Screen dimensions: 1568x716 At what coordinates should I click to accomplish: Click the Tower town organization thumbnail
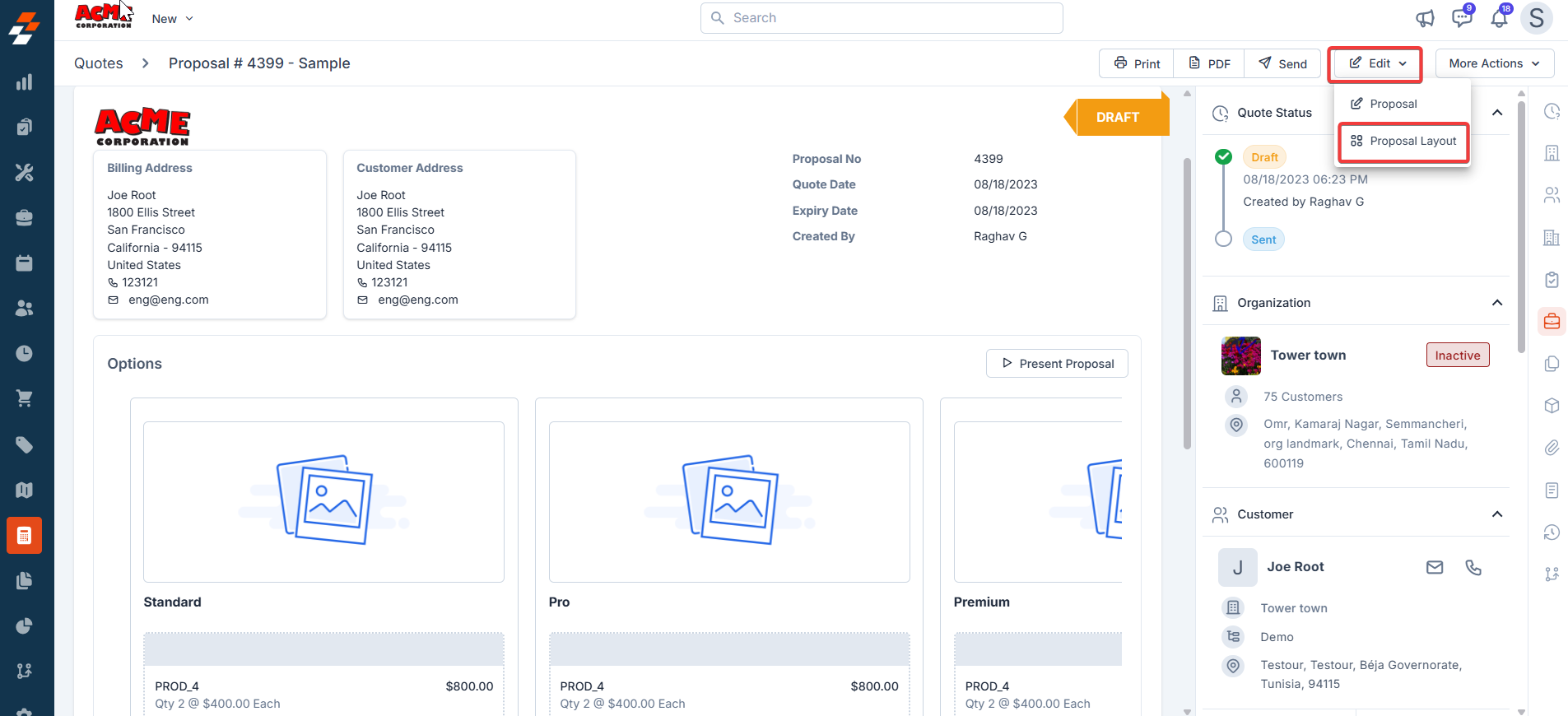pos(1241,356)
